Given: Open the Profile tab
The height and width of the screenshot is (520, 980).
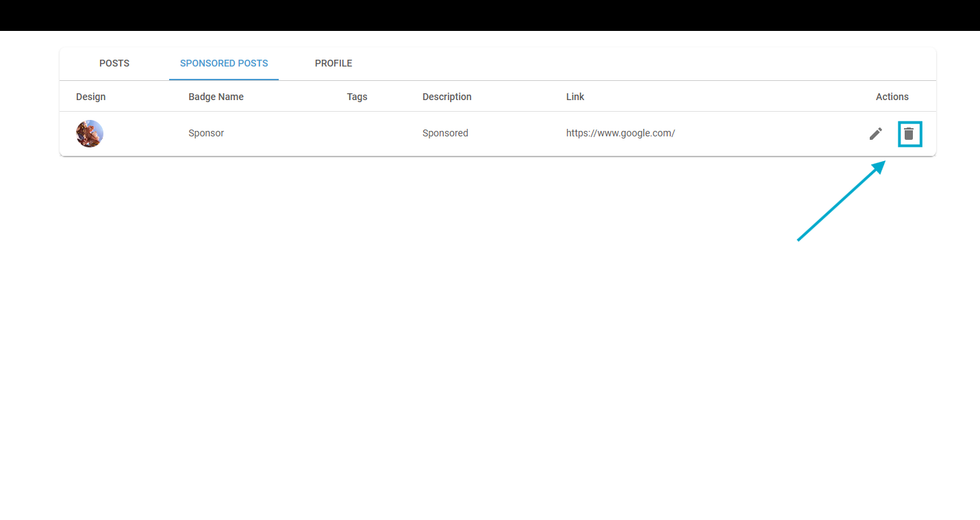Looking at the screenshot, I should tap(333, 63).
